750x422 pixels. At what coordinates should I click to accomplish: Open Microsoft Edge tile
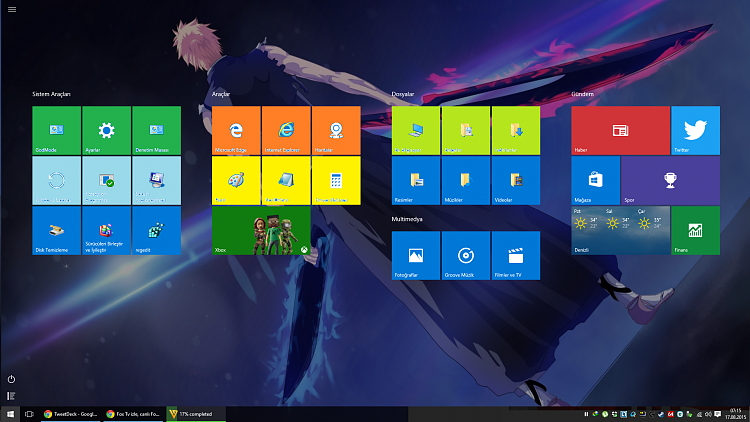[x=236, y=130]
